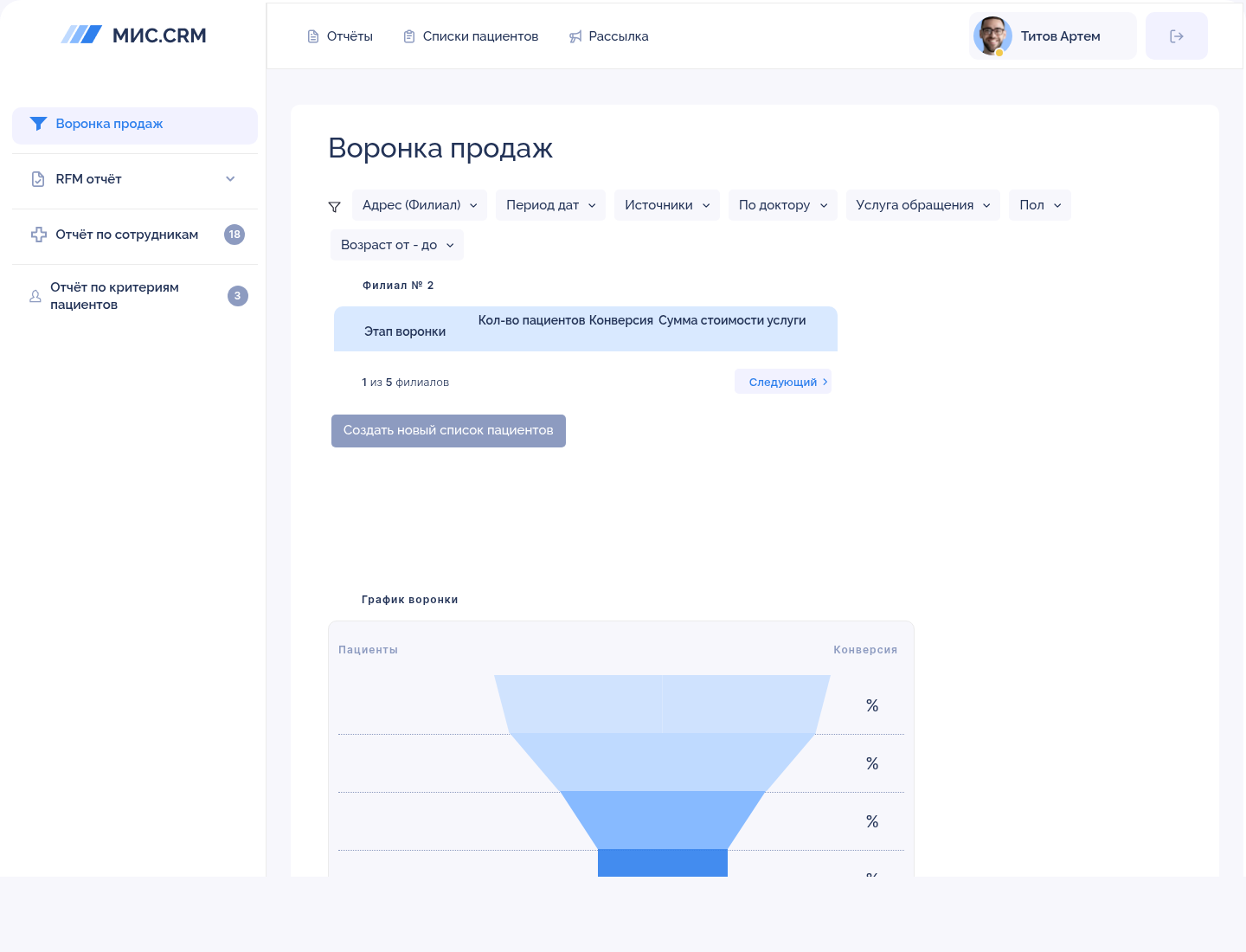Click the person icon for Отчёт по критериям пациентов

35,296
